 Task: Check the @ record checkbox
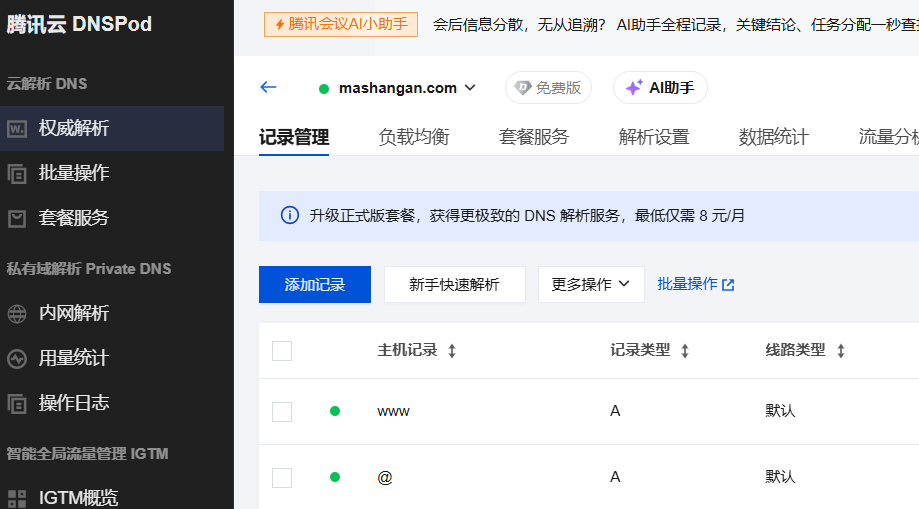[282, 477]
